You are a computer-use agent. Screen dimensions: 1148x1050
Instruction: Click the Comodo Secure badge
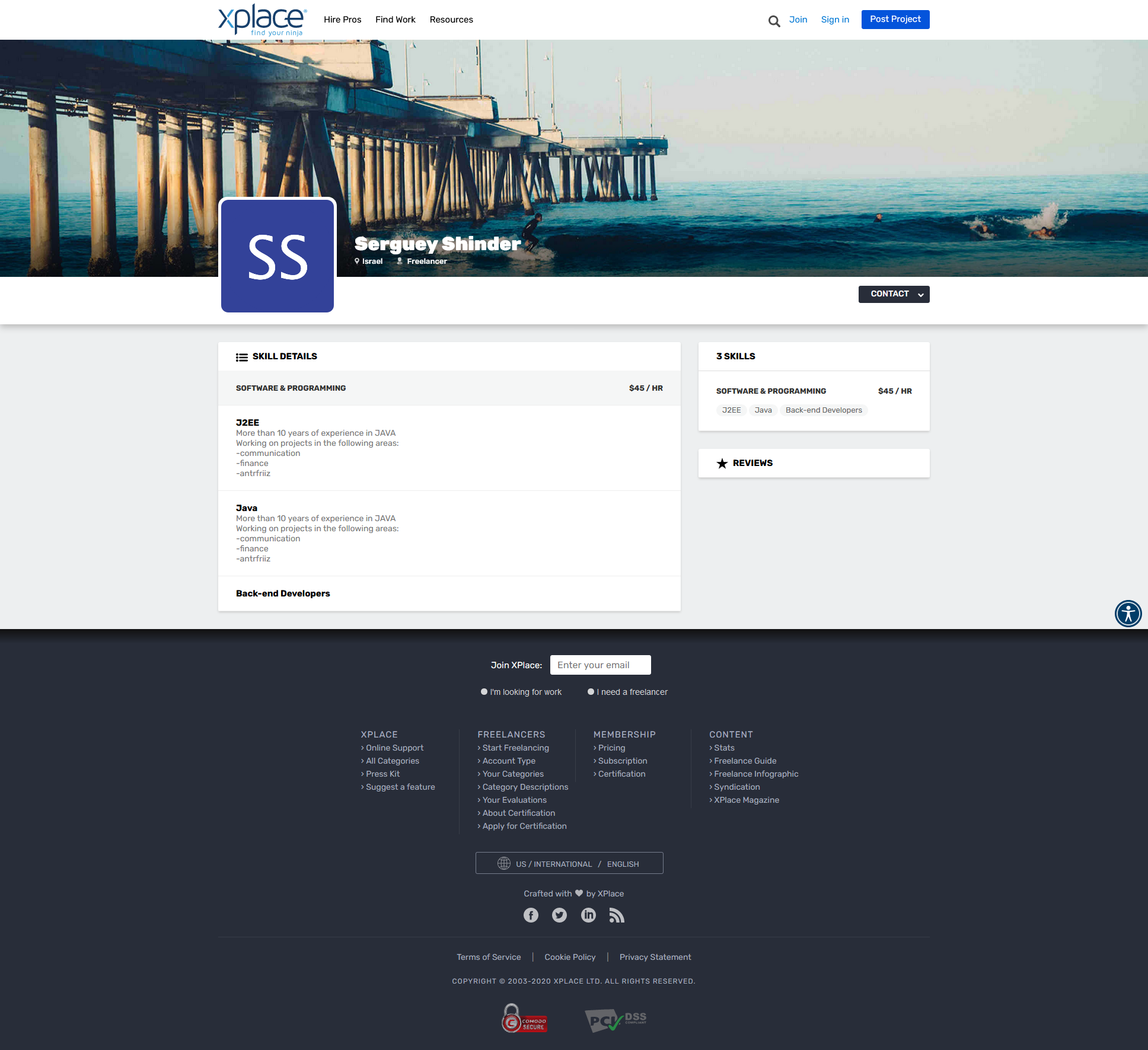point(524,1019)
